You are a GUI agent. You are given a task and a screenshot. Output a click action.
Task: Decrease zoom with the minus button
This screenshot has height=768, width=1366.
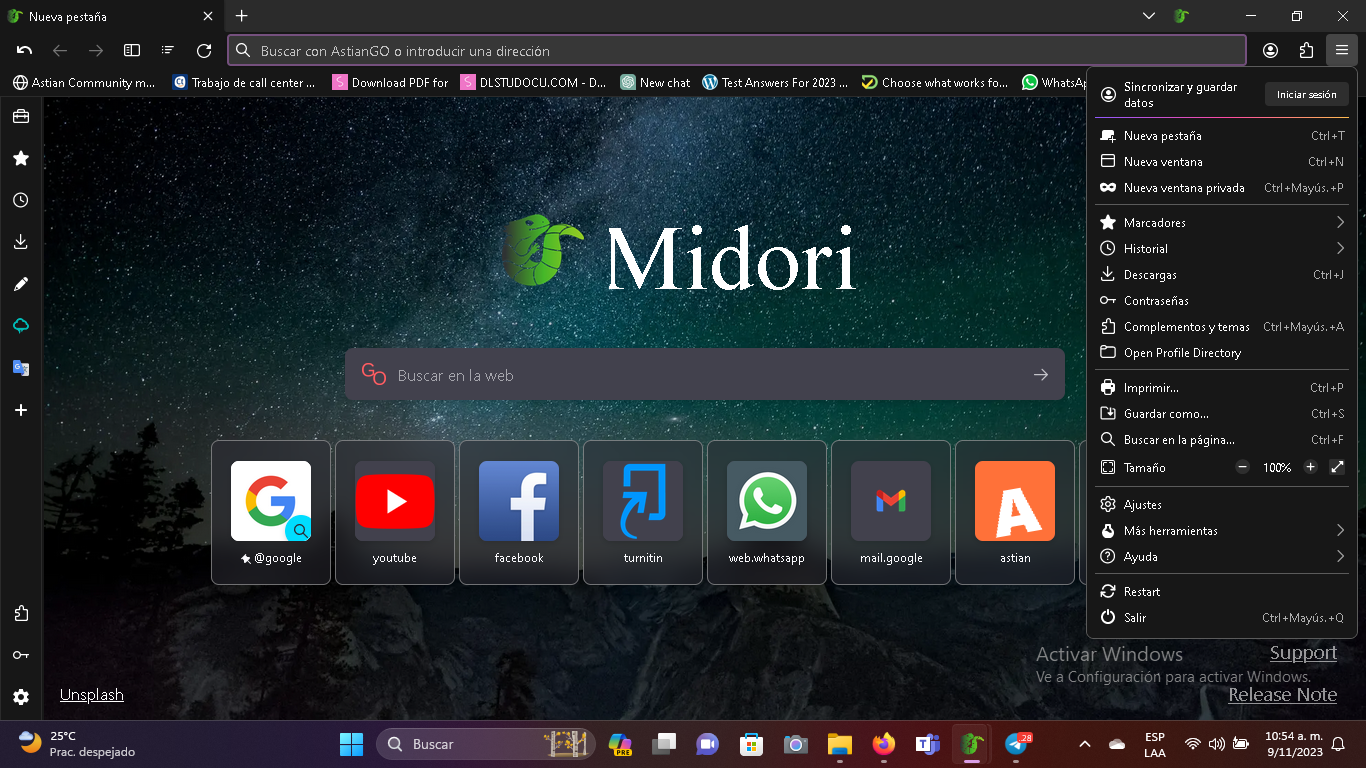1243,467
